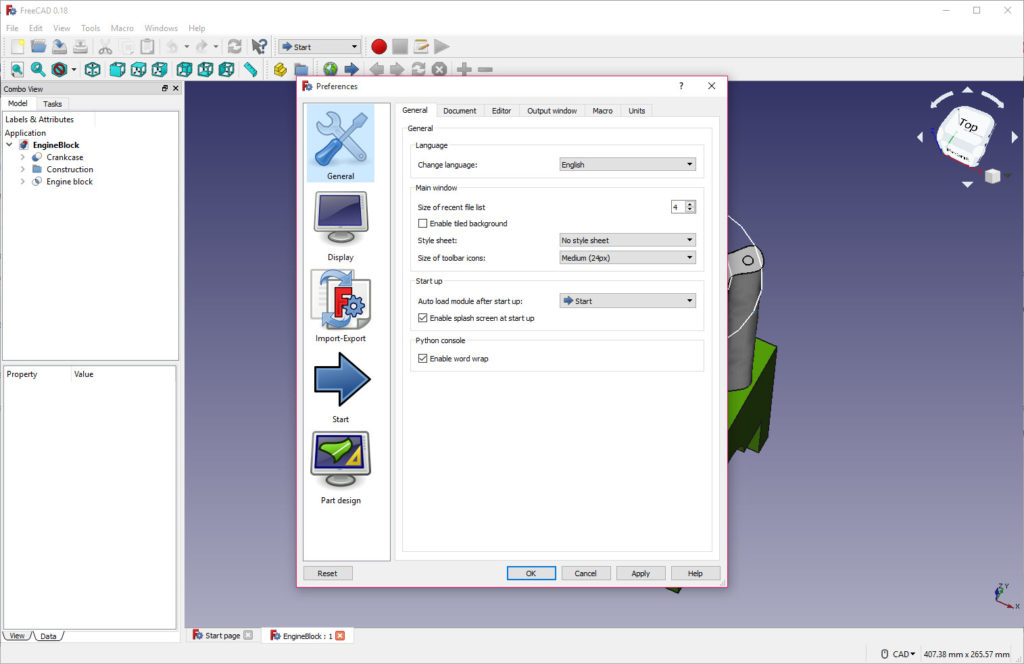Expand the Crankcase tree item
The image size is (1024, 664).
(23, 157)
